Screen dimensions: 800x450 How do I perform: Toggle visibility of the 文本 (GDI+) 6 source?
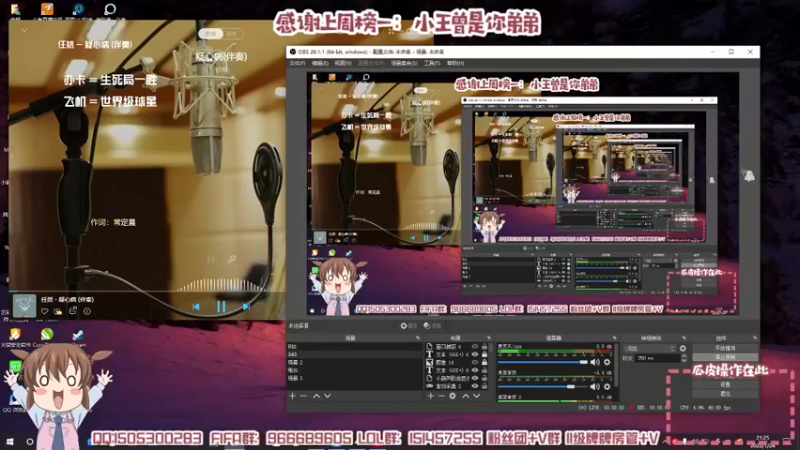tap(474, 355)
